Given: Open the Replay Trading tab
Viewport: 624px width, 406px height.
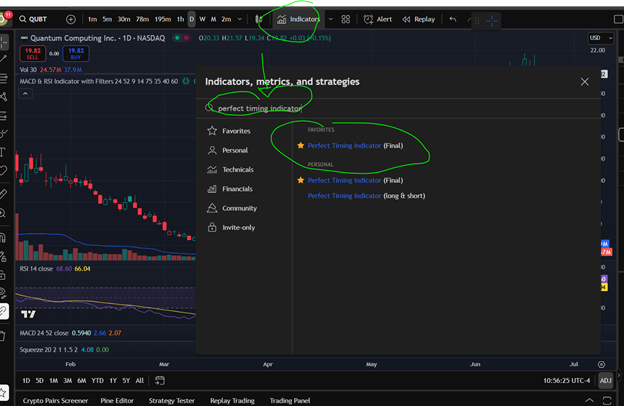Looking at the screenshot, I should (x=232, y=400).
